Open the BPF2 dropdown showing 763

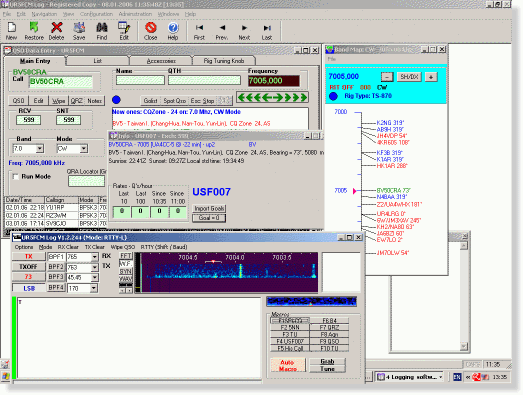(94, 267)
